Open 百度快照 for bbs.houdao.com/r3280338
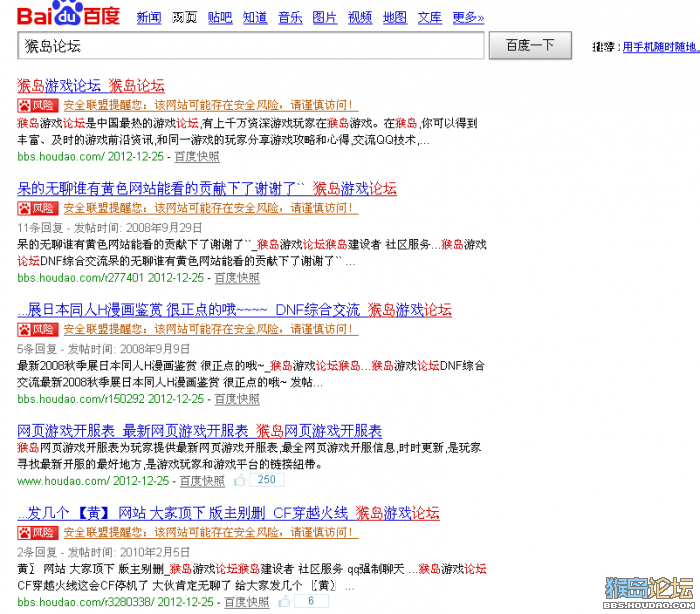 click(x=247, y=602)
